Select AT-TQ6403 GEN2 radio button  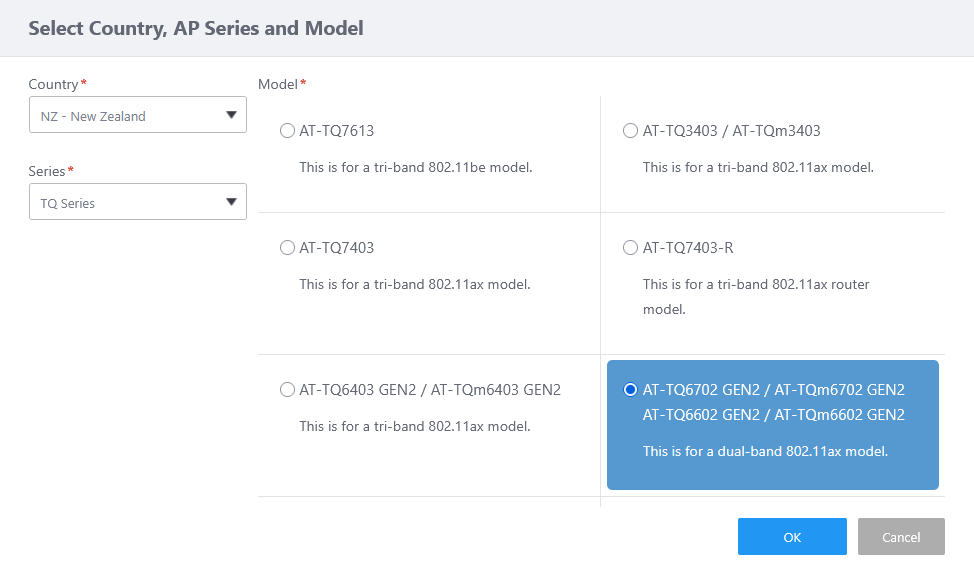(x=288, y=390)
